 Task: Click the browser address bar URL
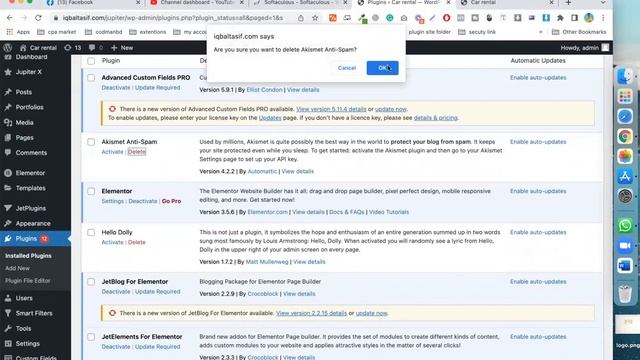coord(173,18)
